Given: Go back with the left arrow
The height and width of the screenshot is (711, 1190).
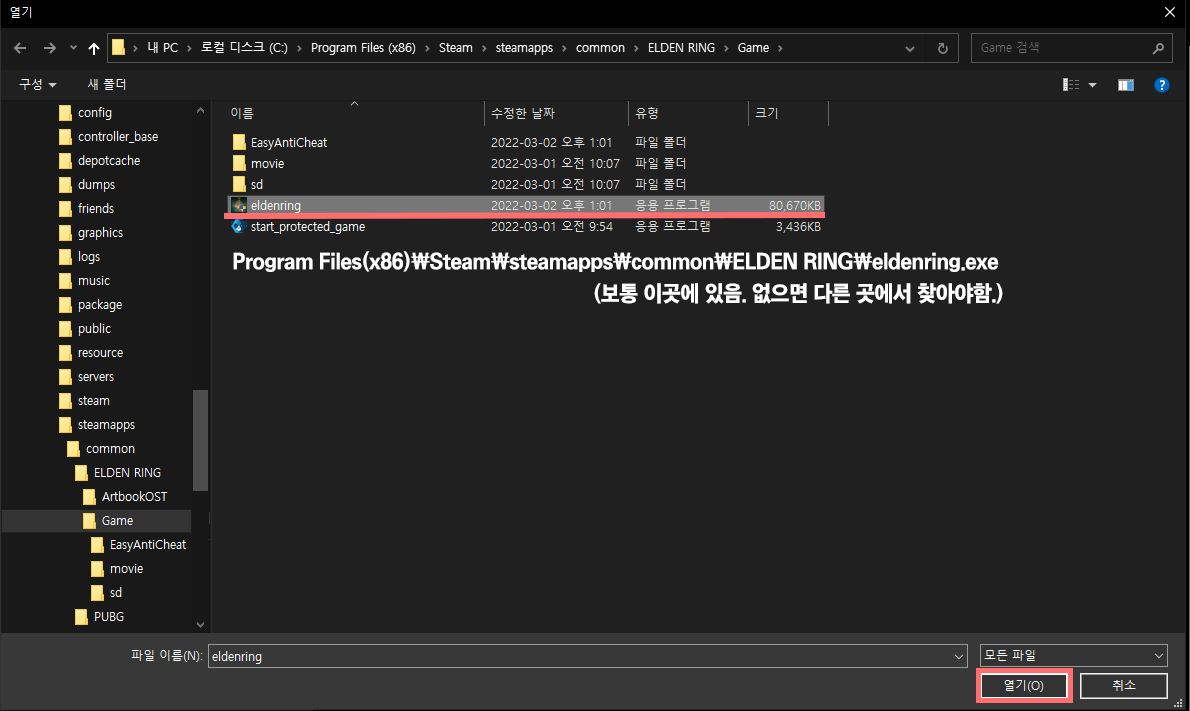Looking at the screenshot, I should 20,48.
